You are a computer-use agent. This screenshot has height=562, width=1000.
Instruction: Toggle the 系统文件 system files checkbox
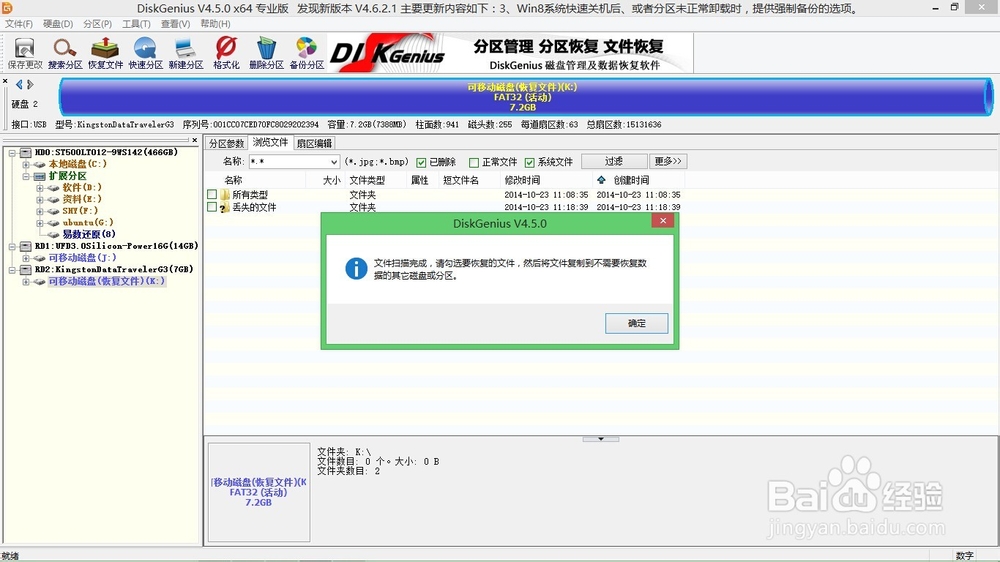click(529, 163)
